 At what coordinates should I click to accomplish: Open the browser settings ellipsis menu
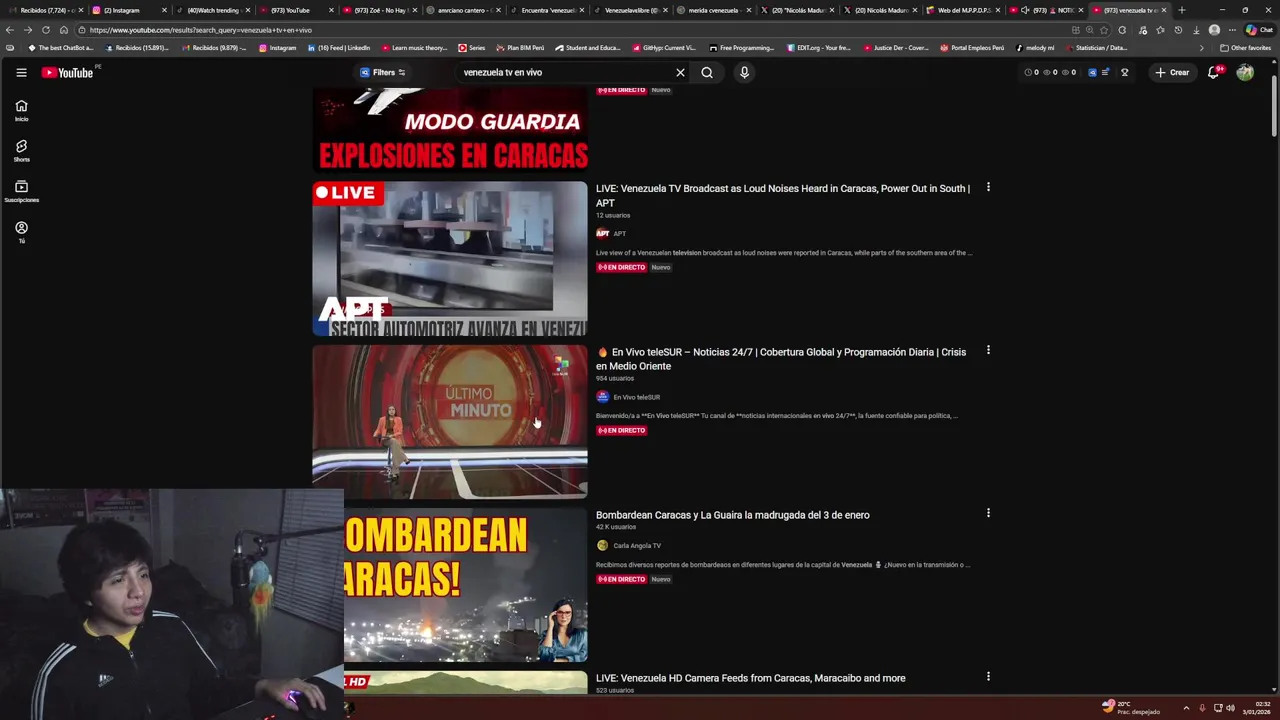[1230, 30]
